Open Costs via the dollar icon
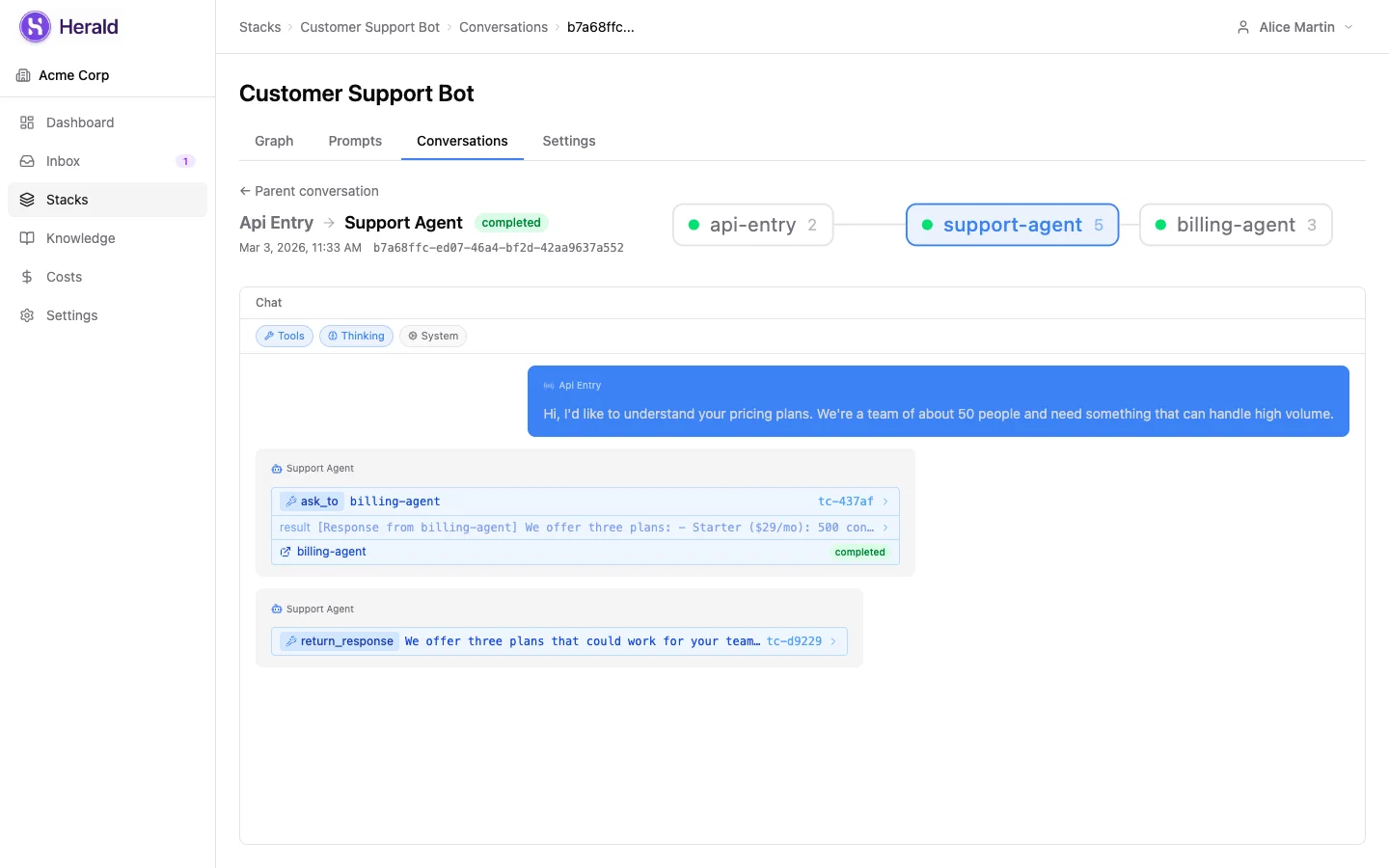The width and height of the screenshot is (1389, 868). point(27,277)
